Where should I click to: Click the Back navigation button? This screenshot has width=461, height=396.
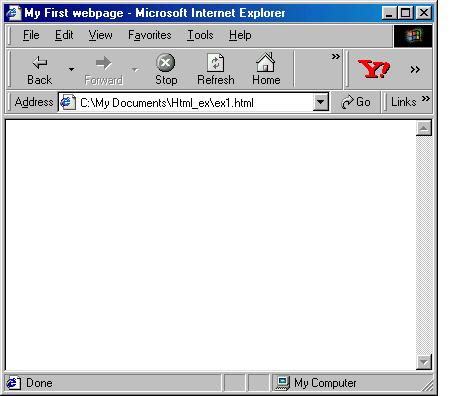(39, 70)
